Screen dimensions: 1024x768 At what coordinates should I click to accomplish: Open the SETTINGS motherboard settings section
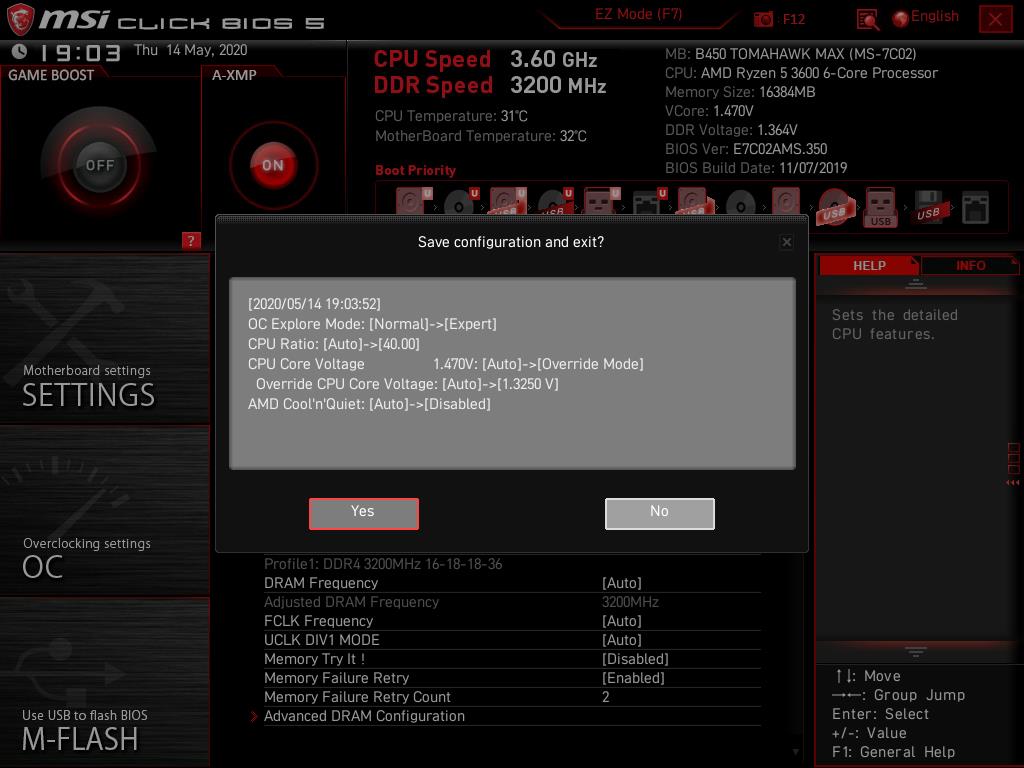[x=104, y=340]
